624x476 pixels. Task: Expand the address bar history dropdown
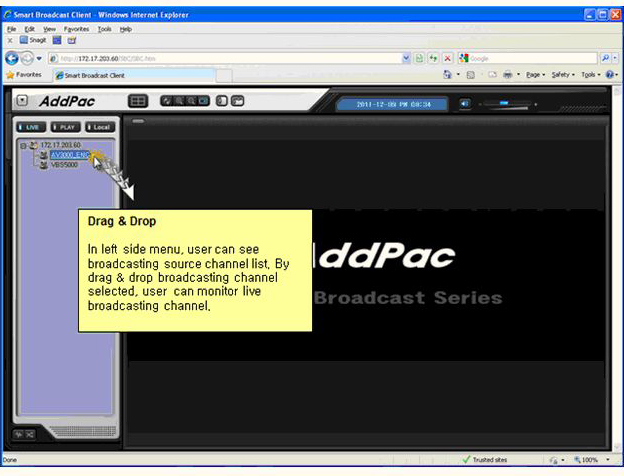click(x=406, y=59)
